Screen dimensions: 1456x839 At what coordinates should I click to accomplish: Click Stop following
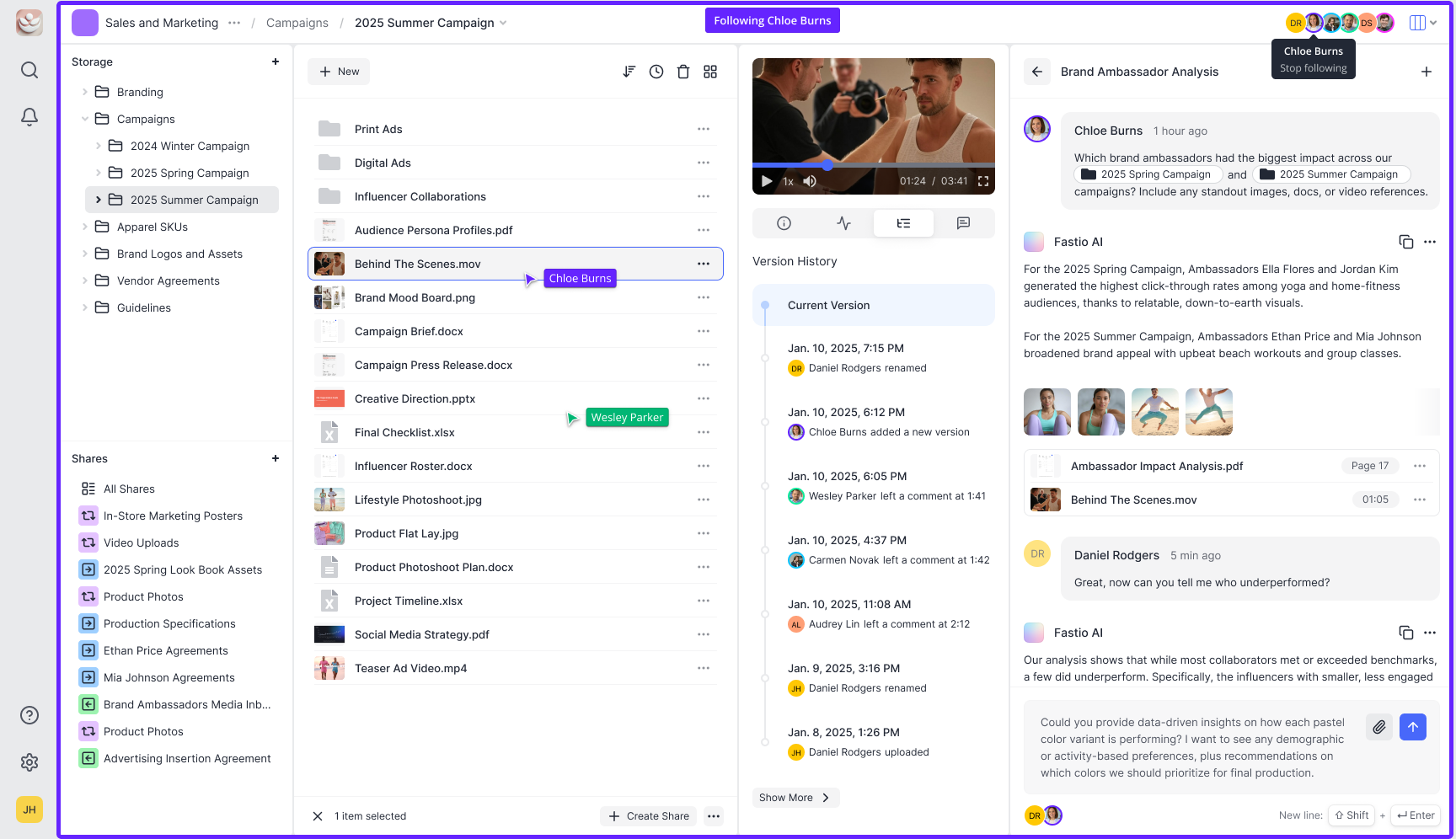pos(1313,68)
